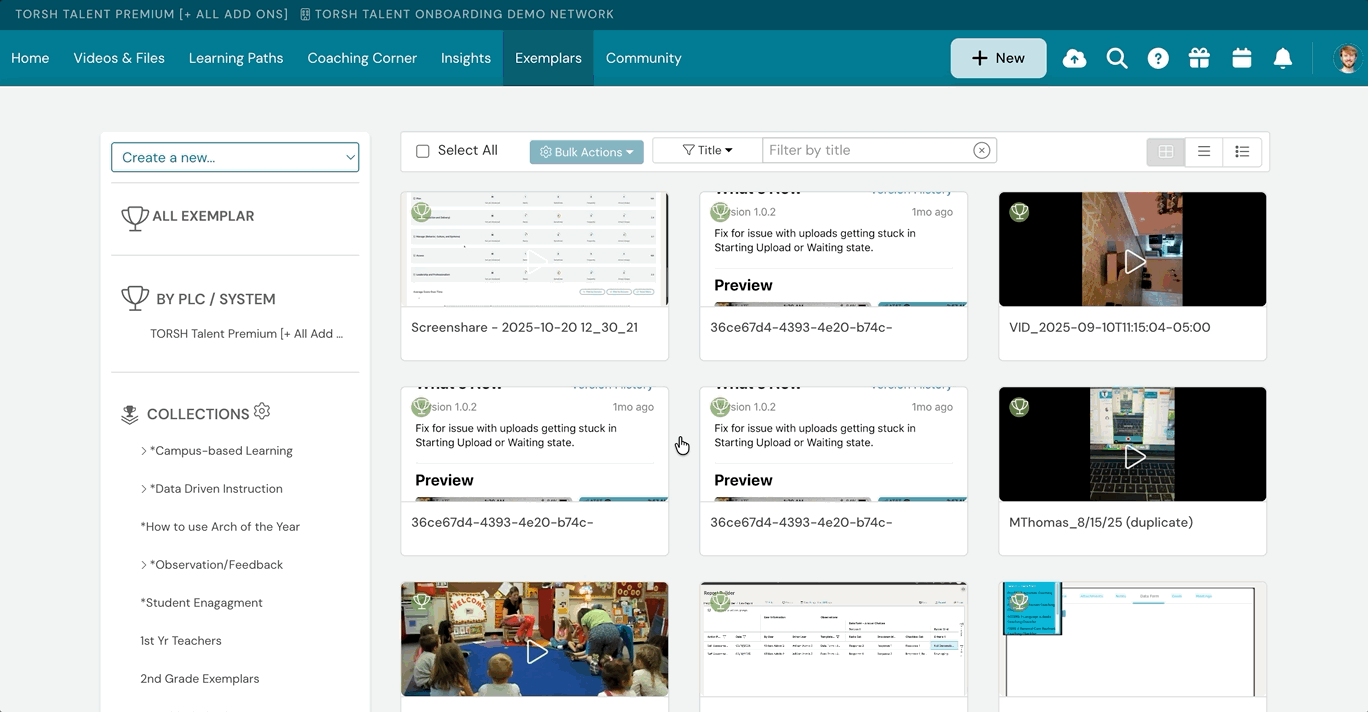Open the Bulk Actions dropdown

[x=587, y=152]
